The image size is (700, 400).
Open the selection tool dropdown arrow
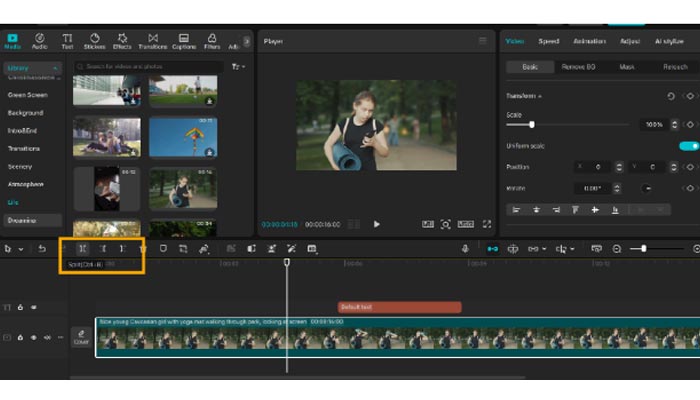pyautogui.click(x=21, y=249)
